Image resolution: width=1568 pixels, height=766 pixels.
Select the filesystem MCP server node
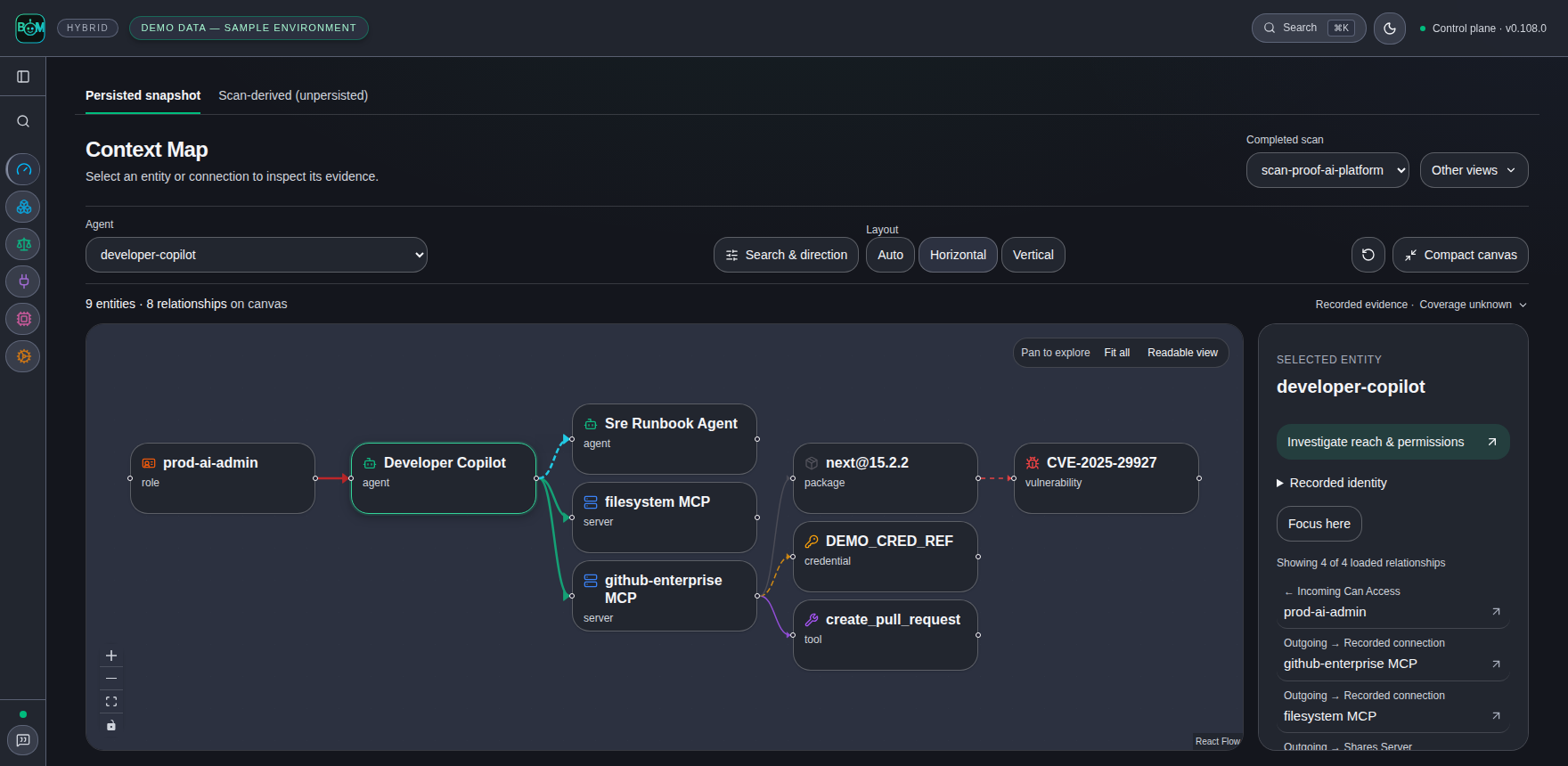tap(665, 517)
